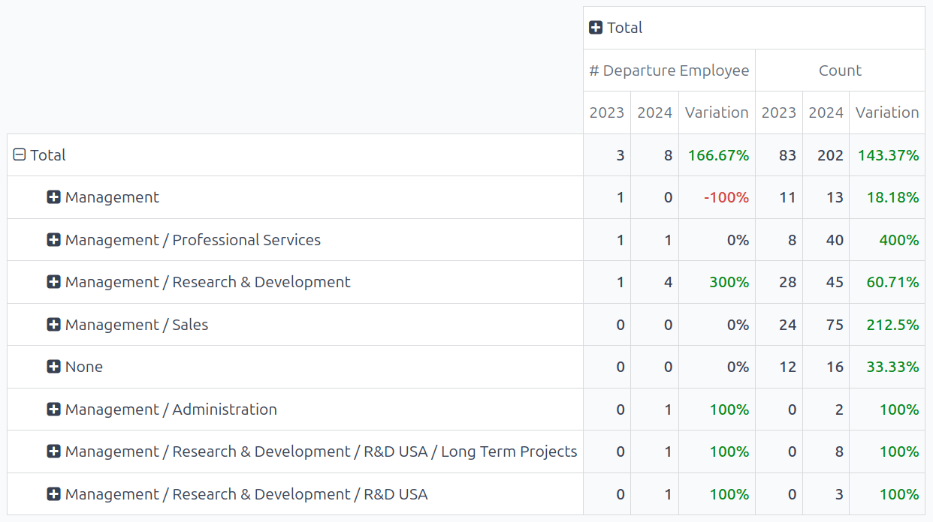Click 2023 header under # Departure Employee
The width and height of the screenshot is (933, 522).
(x=607, y=113)
